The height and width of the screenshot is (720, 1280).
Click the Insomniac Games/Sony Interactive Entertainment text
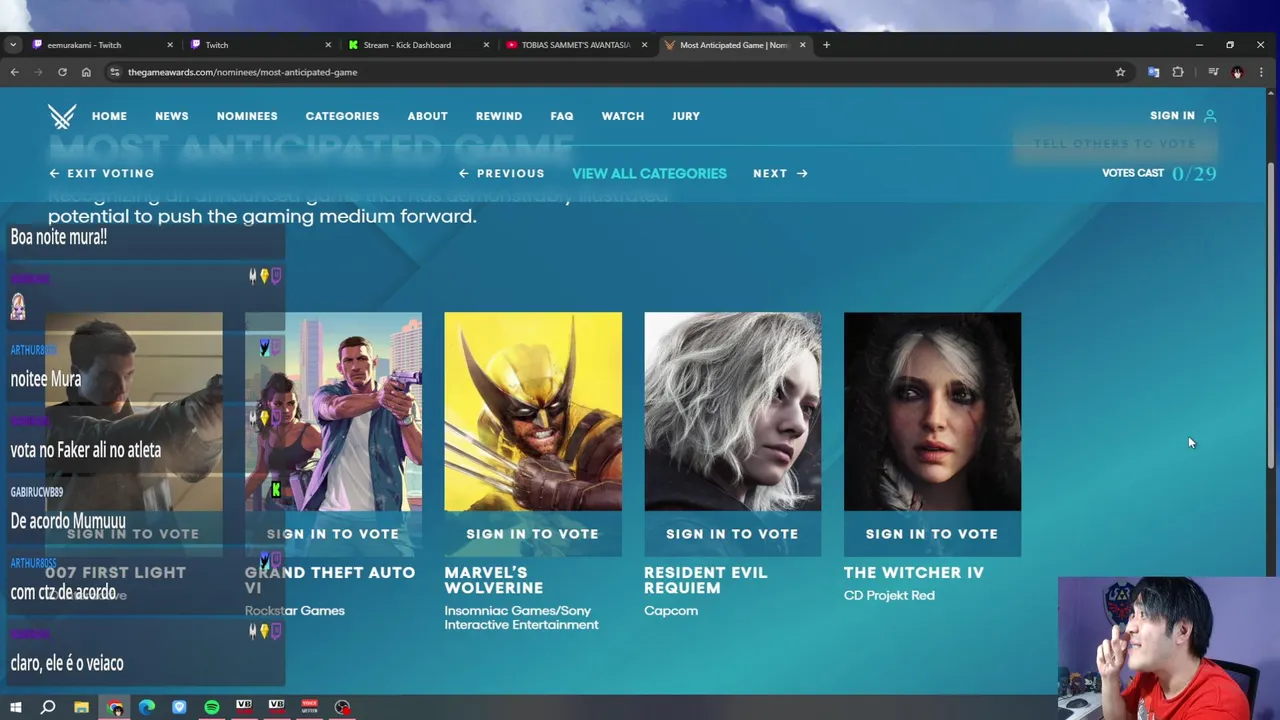coord(521,617)
